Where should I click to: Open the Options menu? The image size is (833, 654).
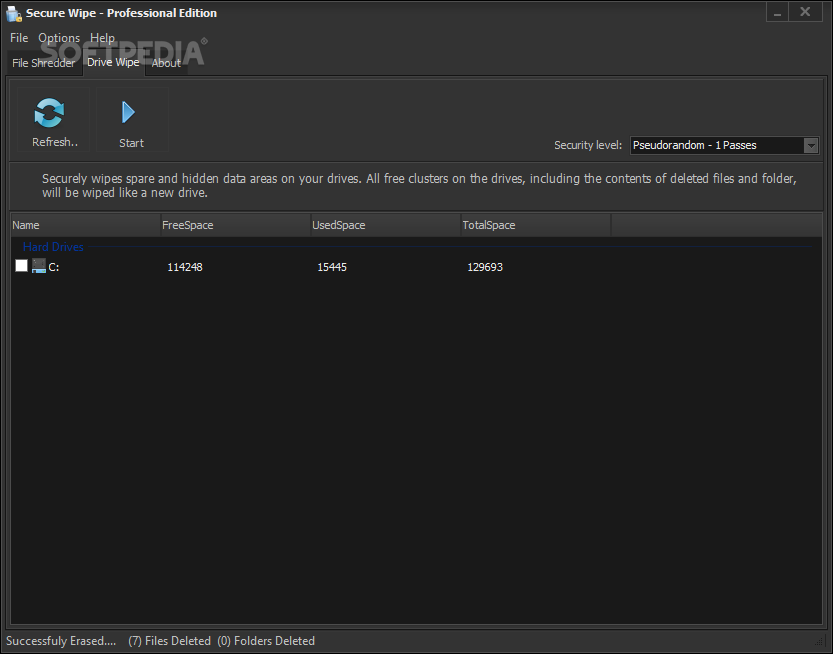point(59,38)
